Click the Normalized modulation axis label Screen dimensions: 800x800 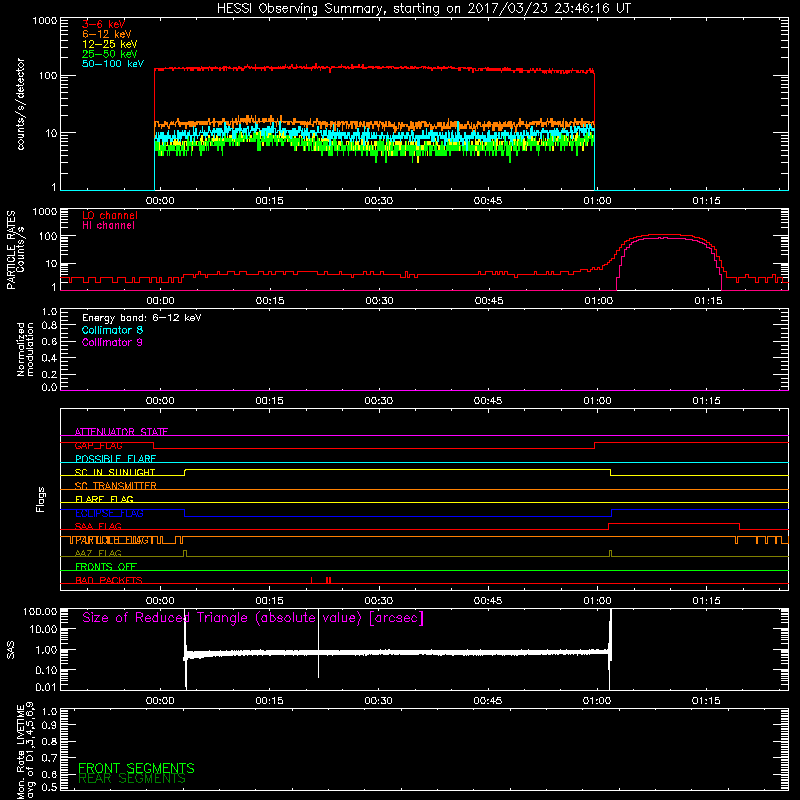tap(25, 349)
